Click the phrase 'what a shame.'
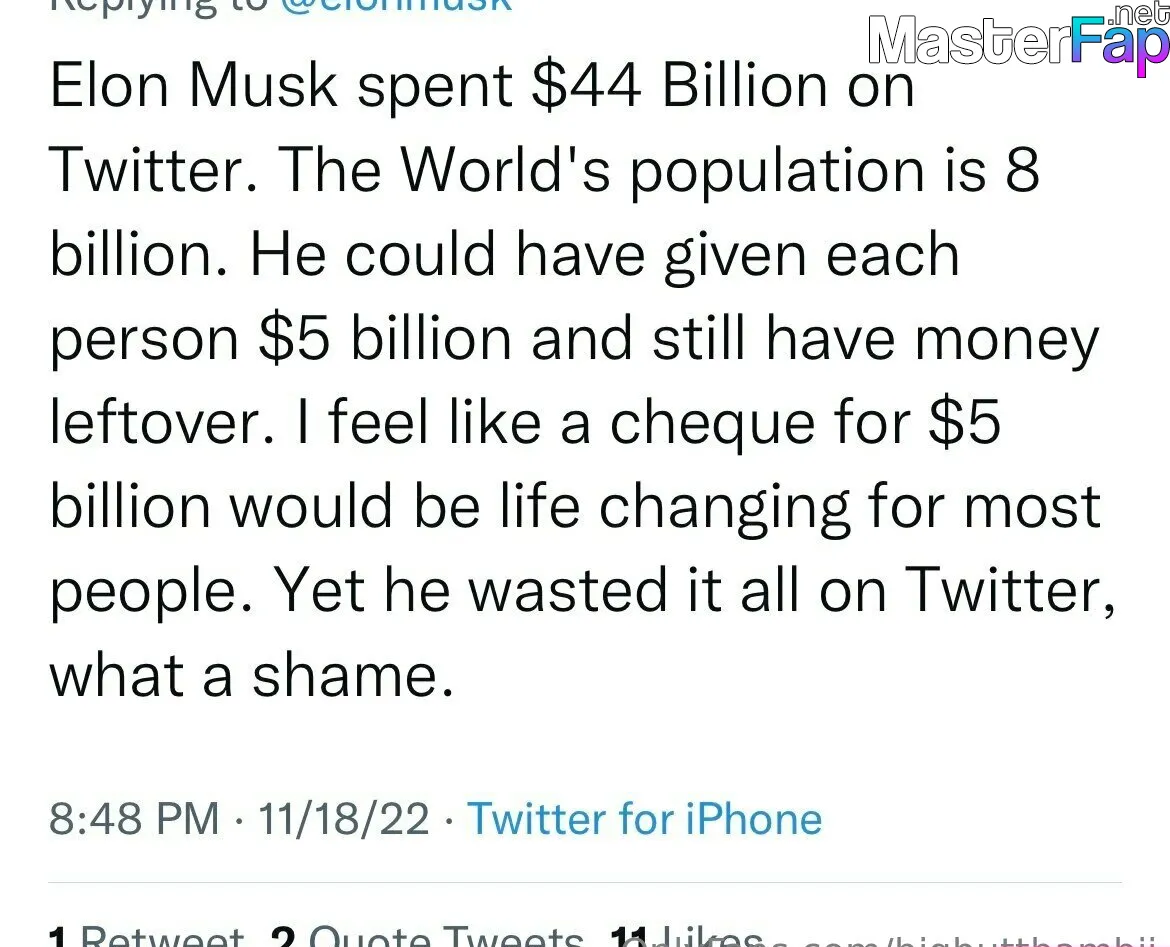The width and height of the screenshot is (1170, 947). (x=251, y=675)
